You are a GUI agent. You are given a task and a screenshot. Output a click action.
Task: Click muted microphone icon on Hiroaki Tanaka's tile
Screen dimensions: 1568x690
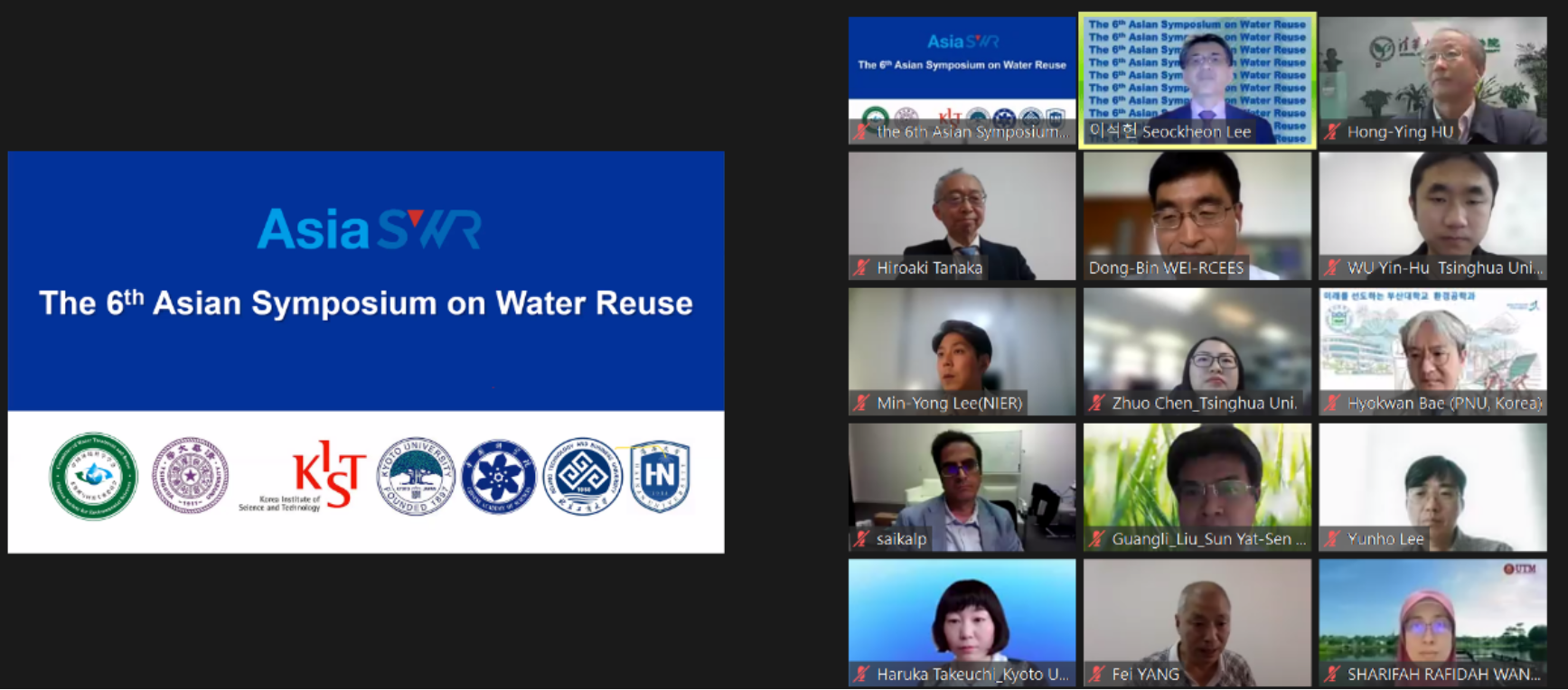[862, 267]
